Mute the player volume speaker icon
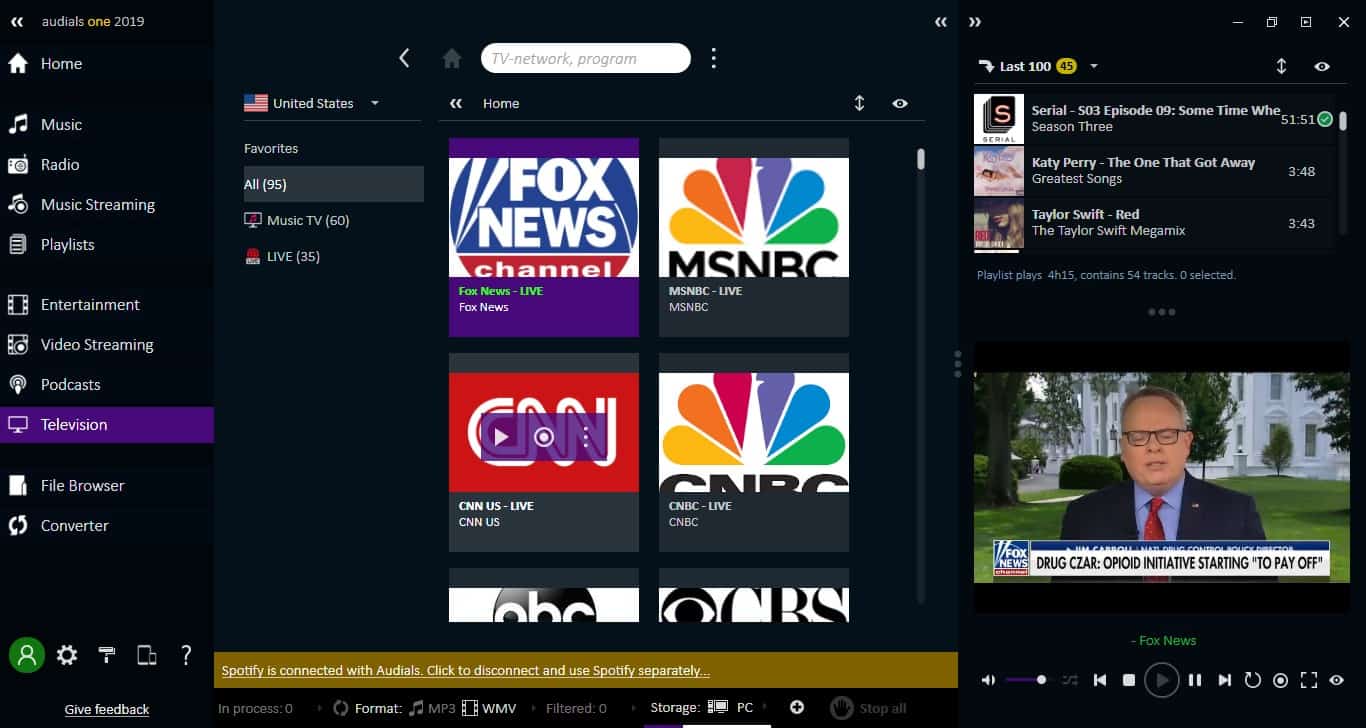 [988, 680]
